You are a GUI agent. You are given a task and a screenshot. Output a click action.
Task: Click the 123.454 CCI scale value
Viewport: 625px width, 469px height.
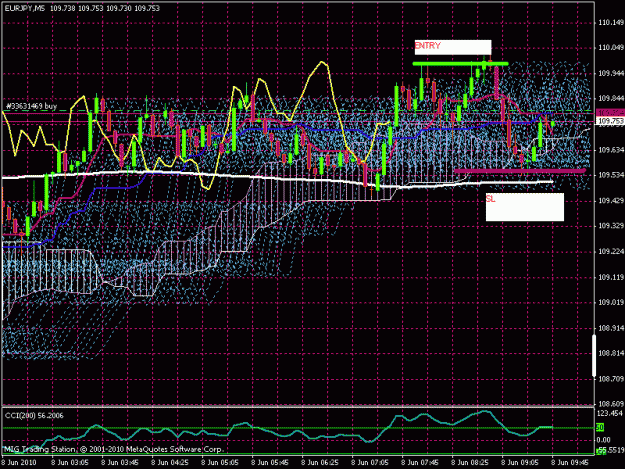pos(610,414)
